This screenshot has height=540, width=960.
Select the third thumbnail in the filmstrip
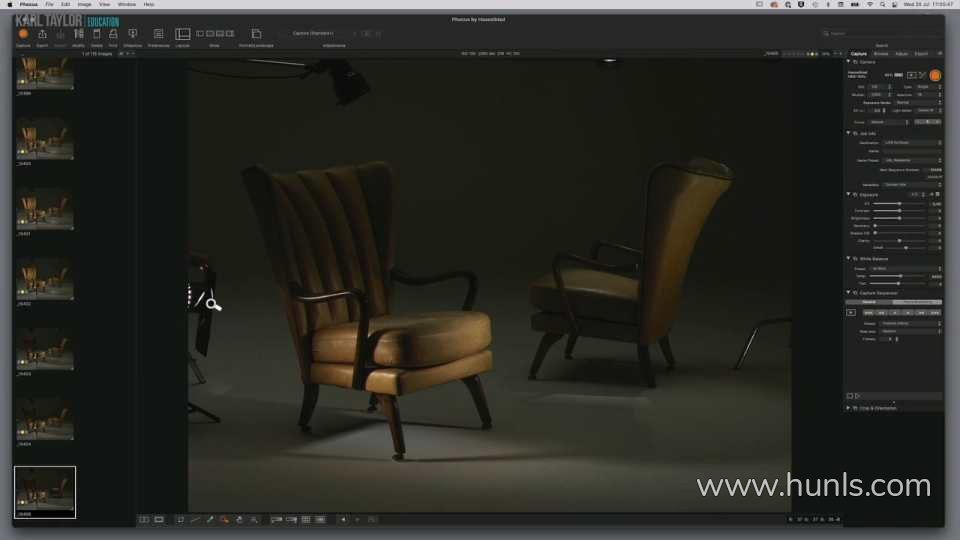45,209
